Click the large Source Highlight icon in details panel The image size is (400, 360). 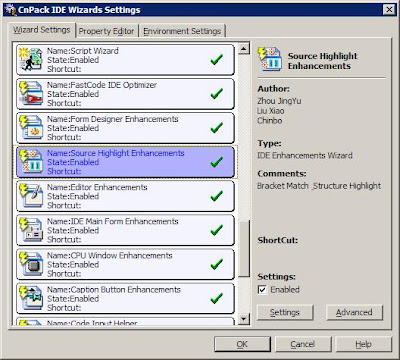(x=270, y=59)
